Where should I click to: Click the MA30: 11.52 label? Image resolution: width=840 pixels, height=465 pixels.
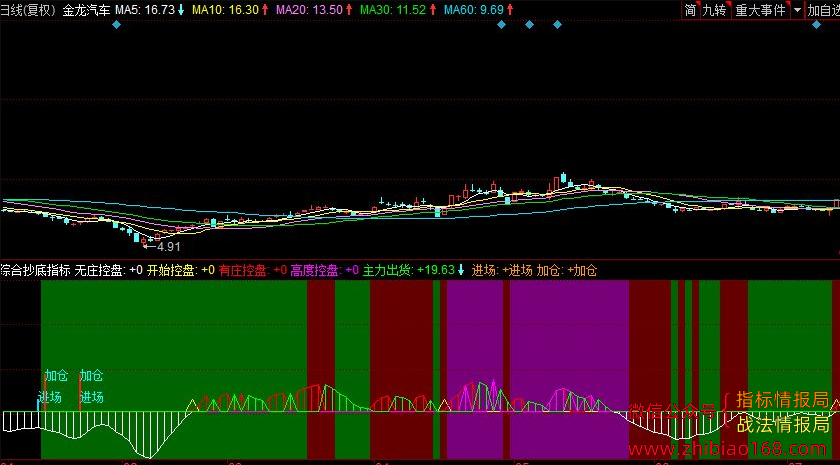393,10
